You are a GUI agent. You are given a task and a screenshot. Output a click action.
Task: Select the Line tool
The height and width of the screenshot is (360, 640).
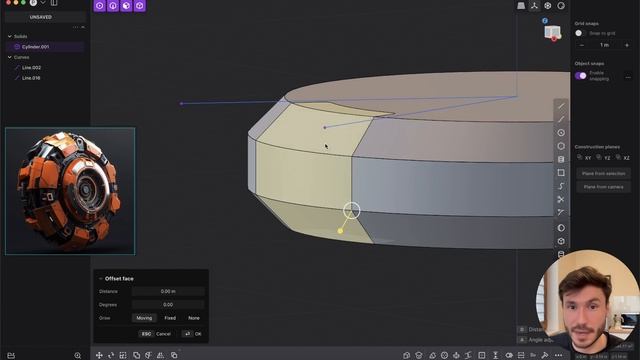[561, 106]
